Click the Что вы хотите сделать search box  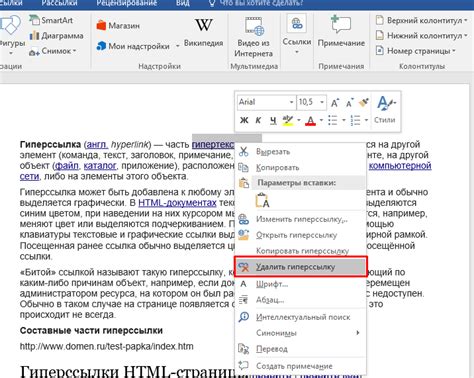point(257,3)
